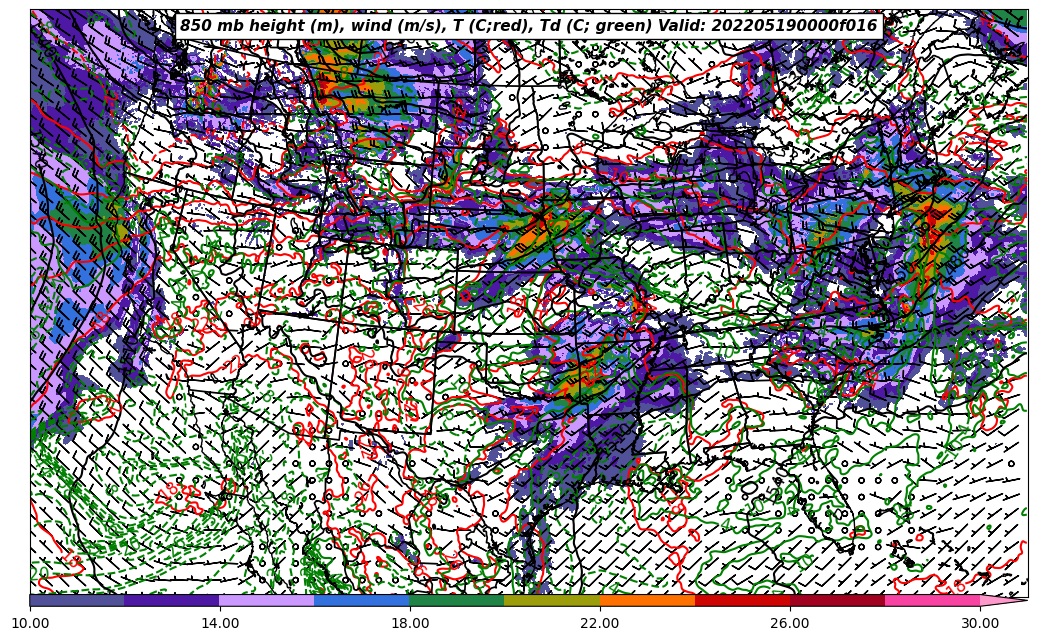Viewport: 1037px width, 640px height.
Task: Select the indigo 12–14 colorbar segment
Action: [172, 600]
